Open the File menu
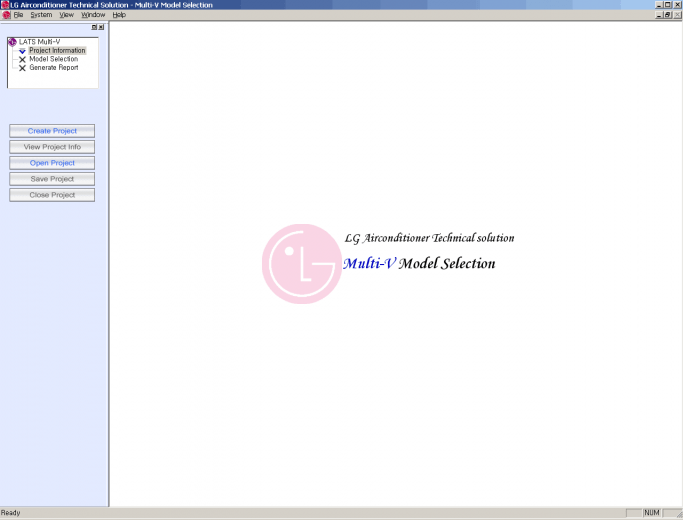 (x=18, y=15)
